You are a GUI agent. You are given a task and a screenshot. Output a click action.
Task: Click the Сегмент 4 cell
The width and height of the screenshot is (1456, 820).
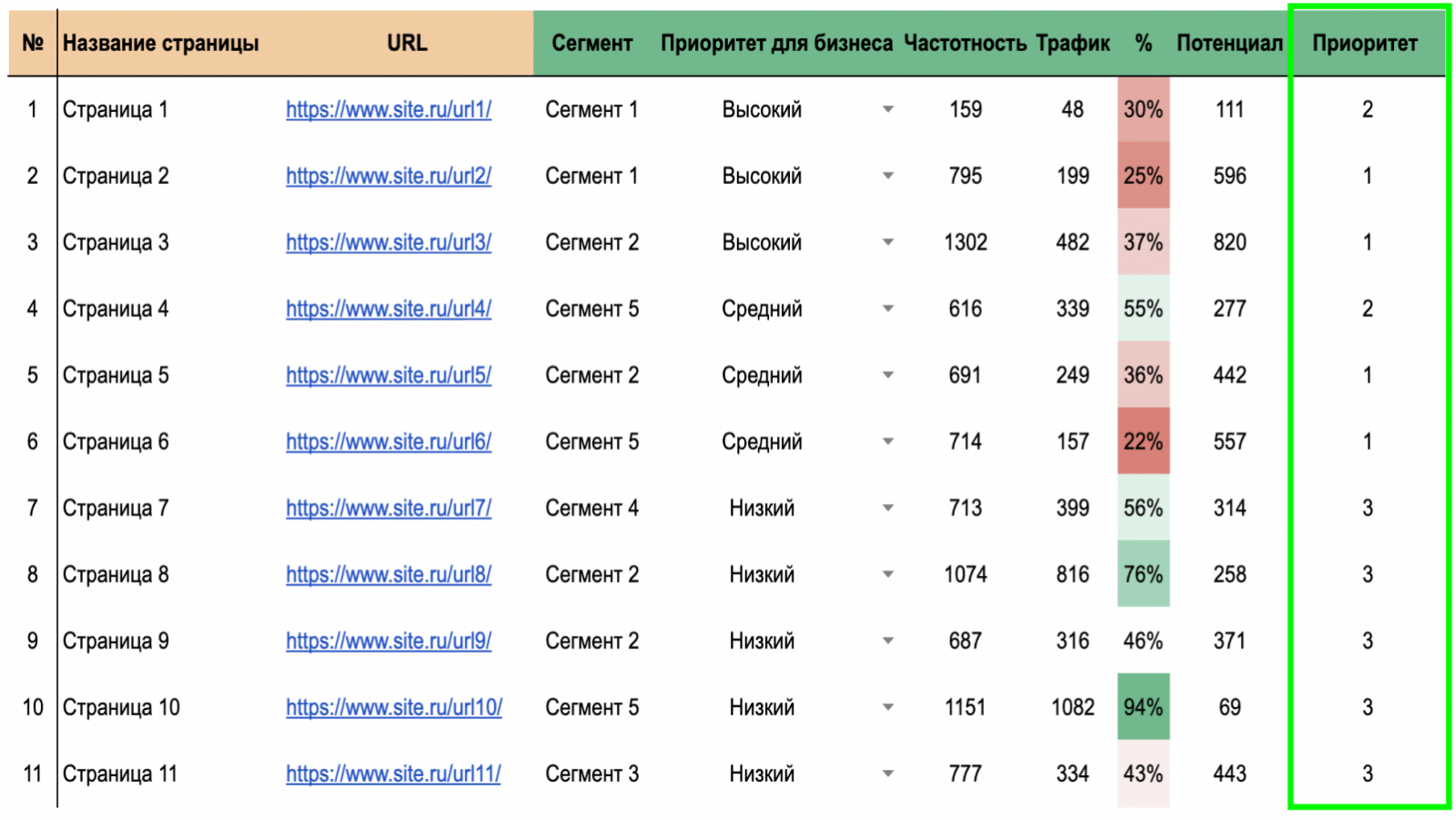[591, 508]
